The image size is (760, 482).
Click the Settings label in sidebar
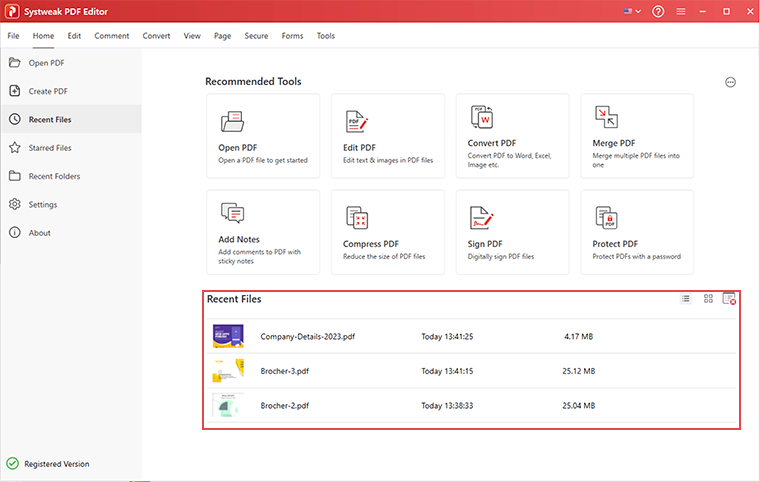click(x=43, y=205)
